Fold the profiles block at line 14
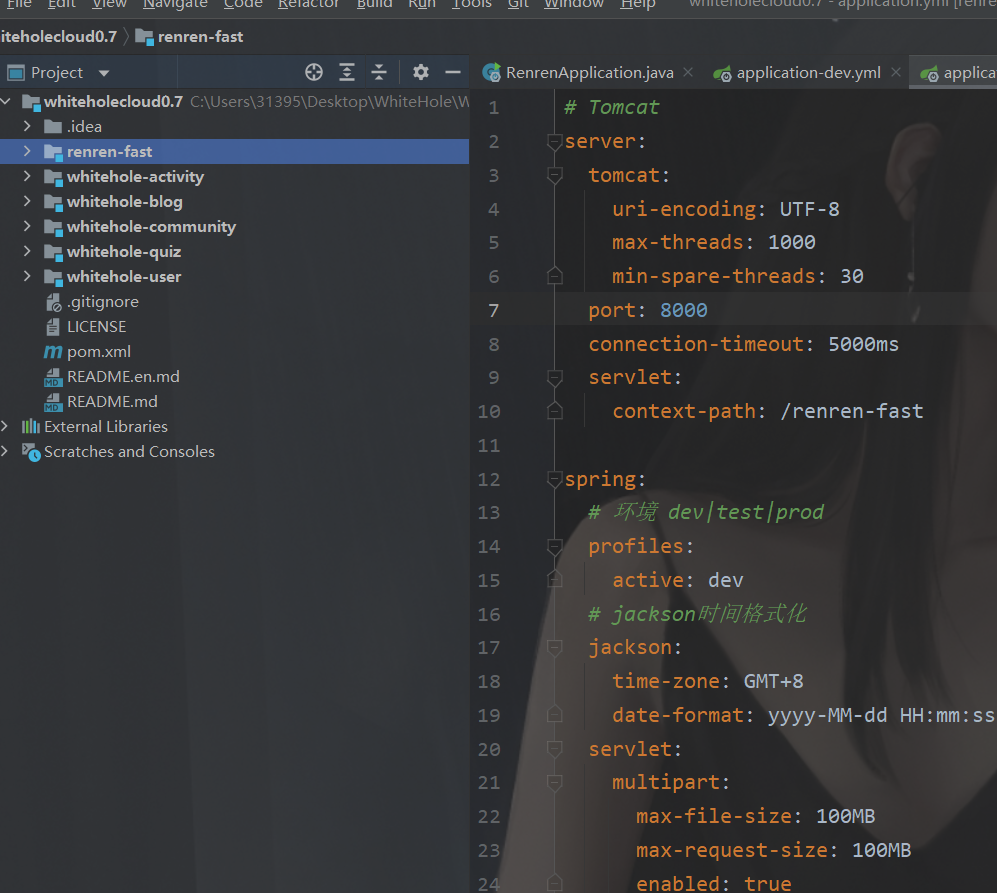The image size is (997, 893). click(554, 546)
